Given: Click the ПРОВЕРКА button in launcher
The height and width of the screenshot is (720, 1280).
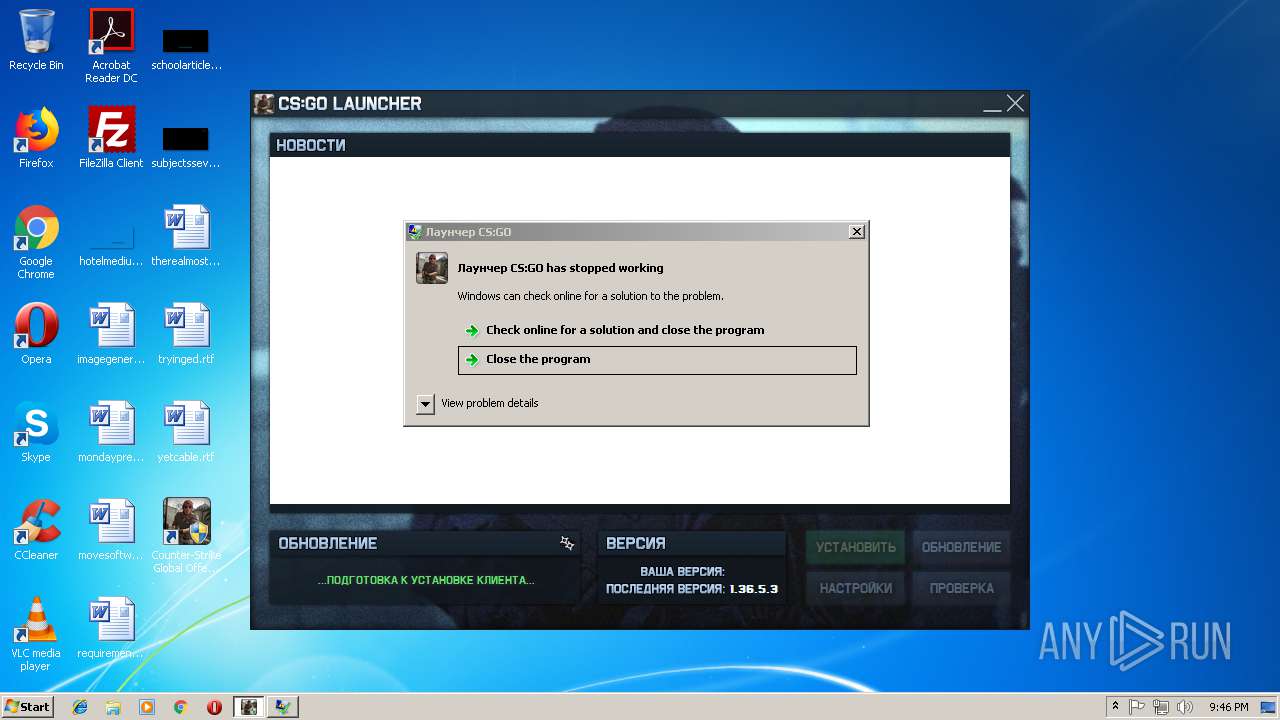Looking at the screenshot, I should [961, 588].
